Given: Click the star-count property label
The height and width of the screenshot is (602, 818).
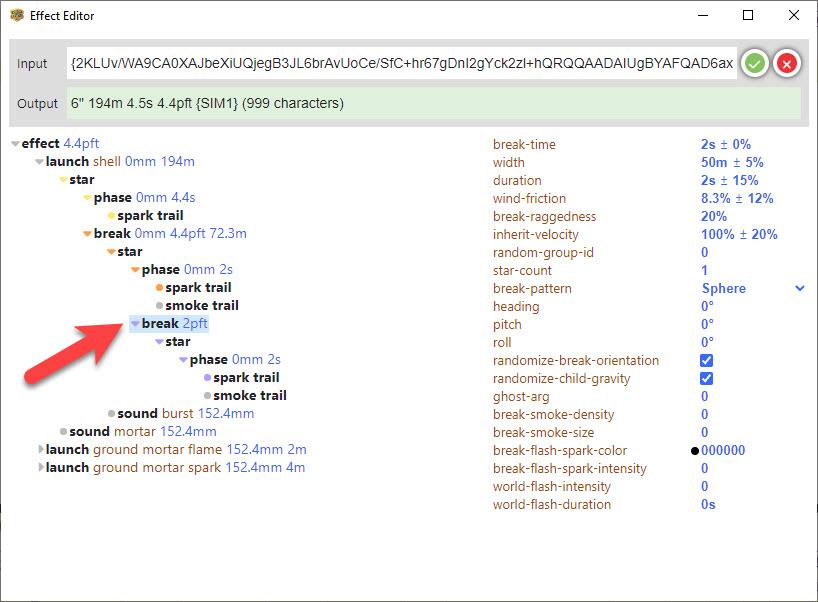Looking at the screenshot, I should click(522, 271).
